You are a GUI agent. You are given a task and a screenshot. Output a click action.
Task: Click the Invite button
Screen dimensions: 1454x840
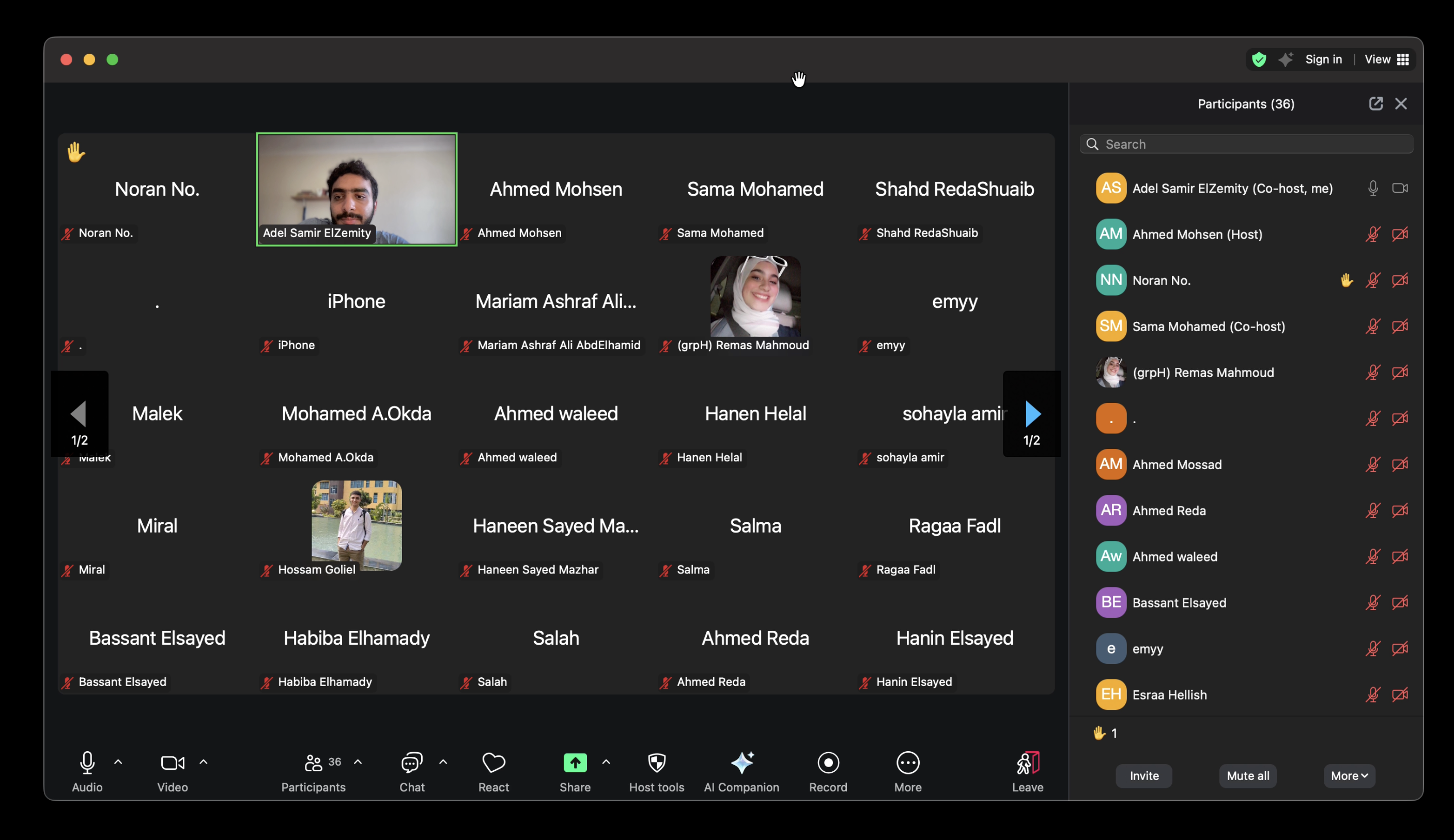pos(1143,775)
